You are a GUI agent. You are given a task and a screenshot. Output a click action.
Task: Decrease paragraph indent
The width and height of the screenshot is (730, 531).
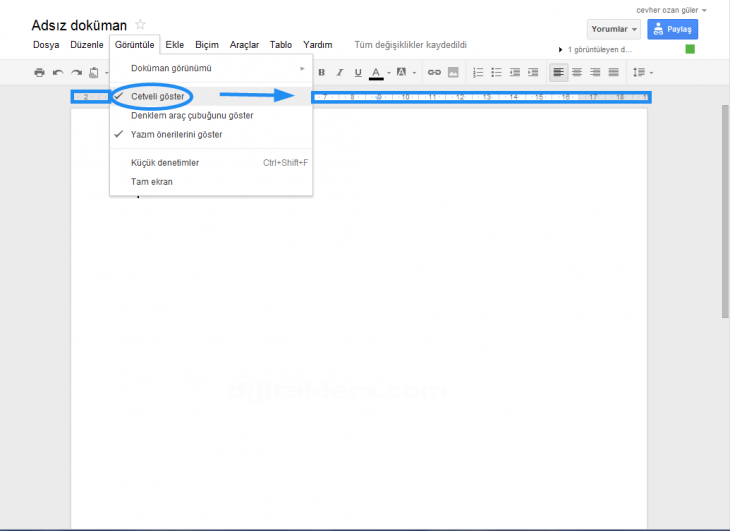pyautogui.click(x=515, y=73)
